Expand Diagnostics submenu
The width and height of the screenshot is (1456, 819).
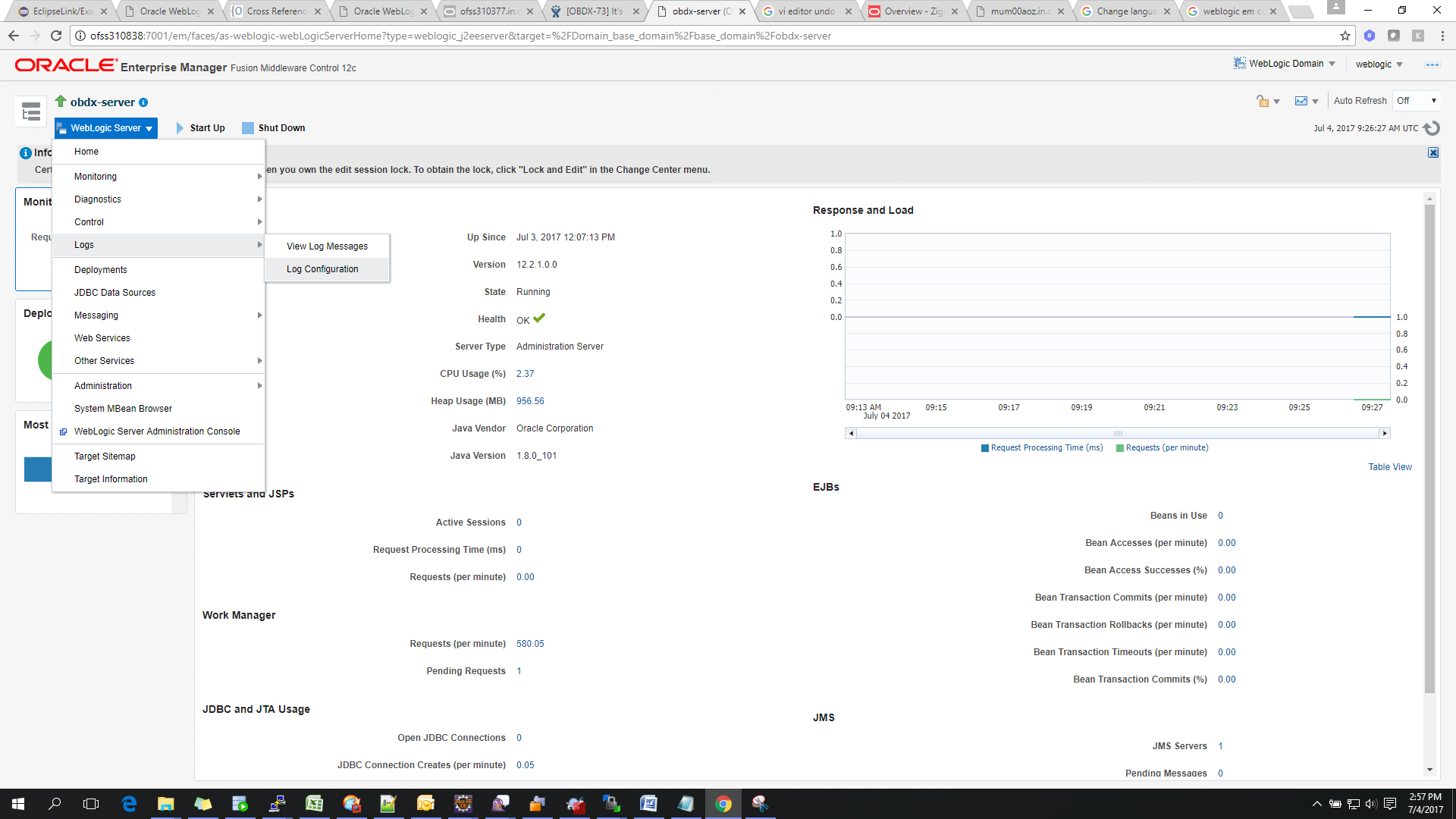158,199
